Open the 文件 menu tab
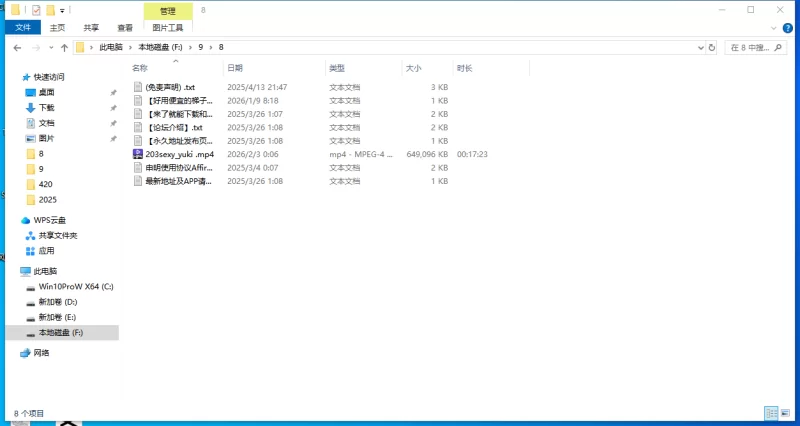 tap(23, 28)
